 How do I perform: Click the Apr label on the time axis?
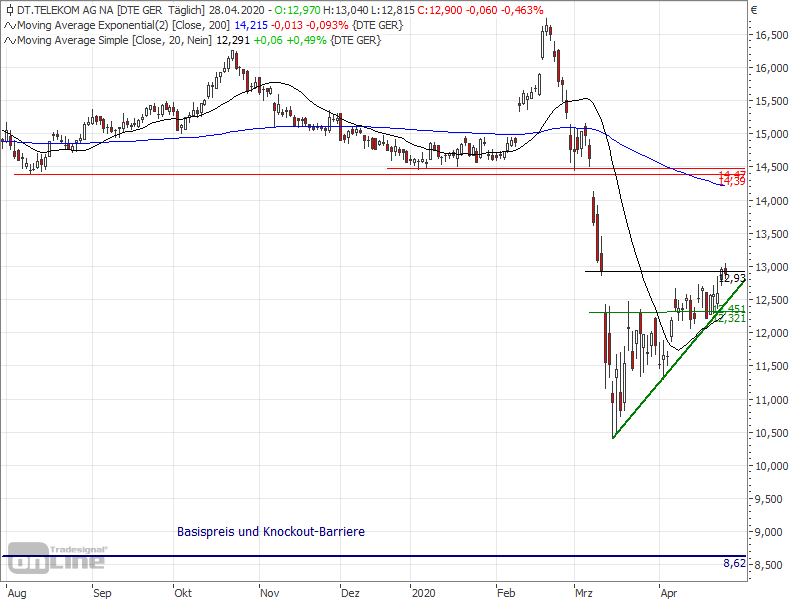(x=669, y=593)
